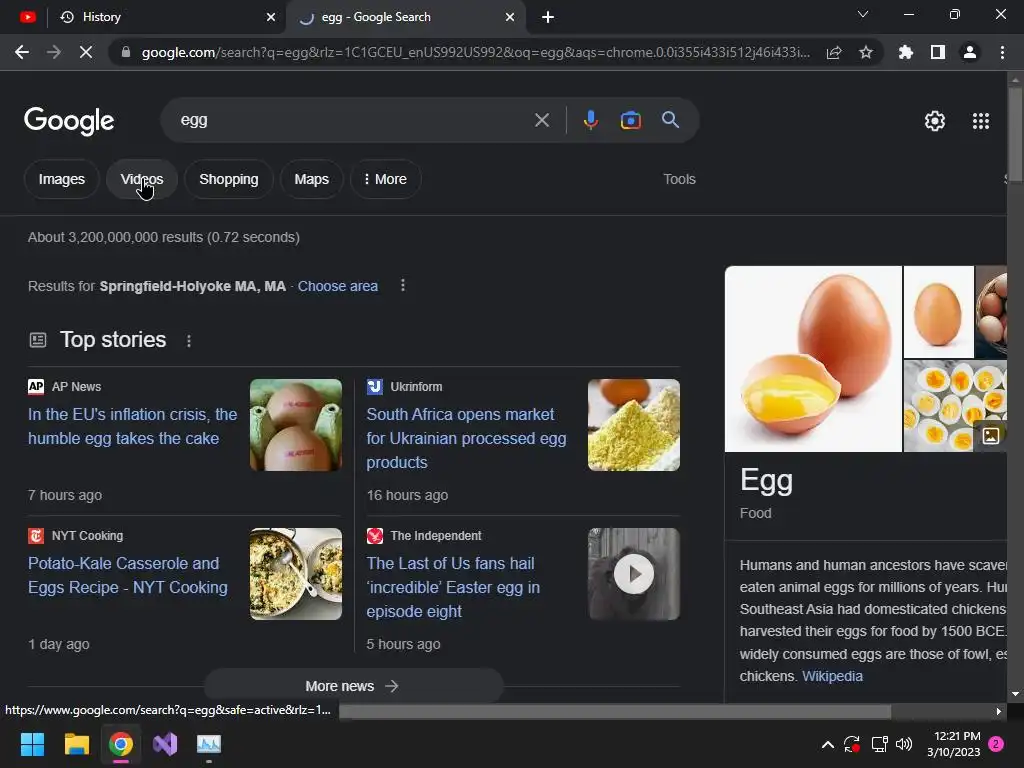
Task: Open the Extensions puzzle menu
Action: [905, 52]
